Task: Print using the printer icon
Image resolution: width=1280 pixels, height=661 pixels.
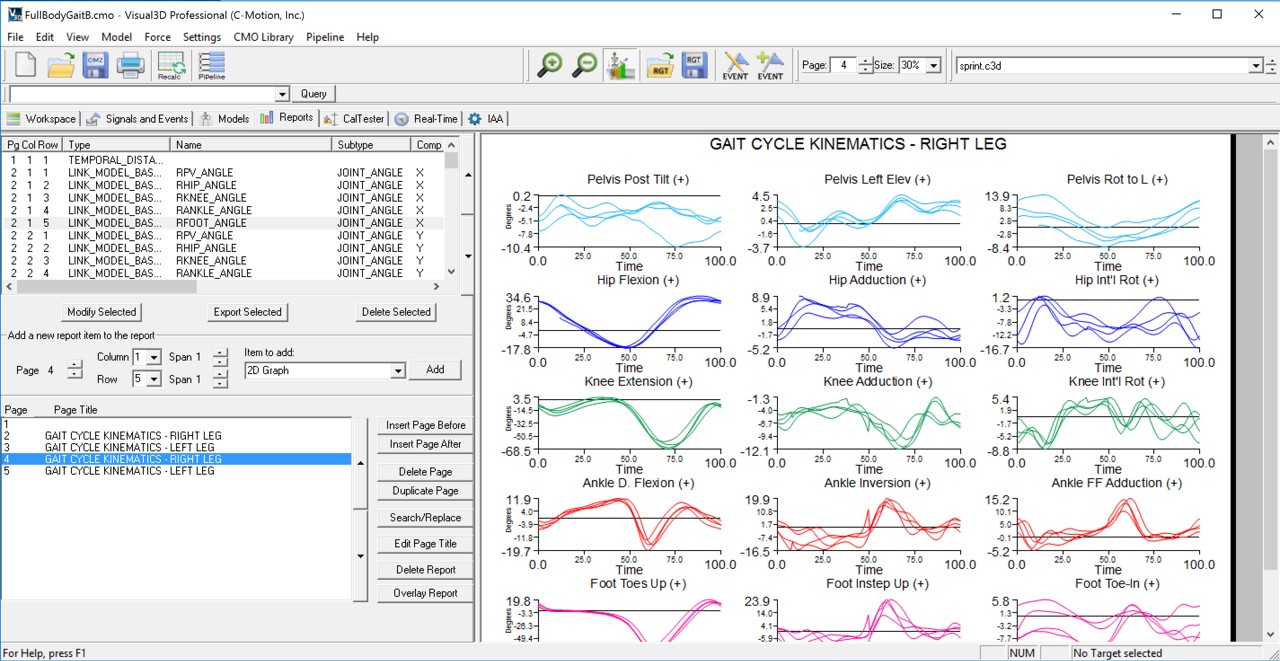Action: coord(131,65)
